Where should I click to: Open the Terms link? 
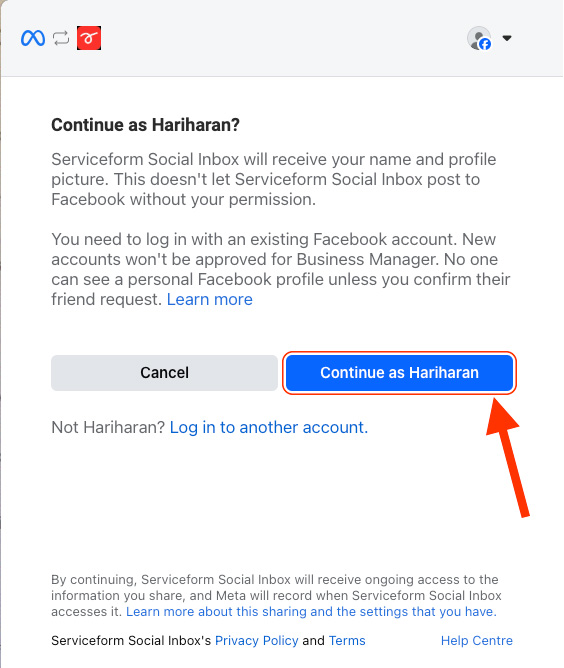pos(347,641)
